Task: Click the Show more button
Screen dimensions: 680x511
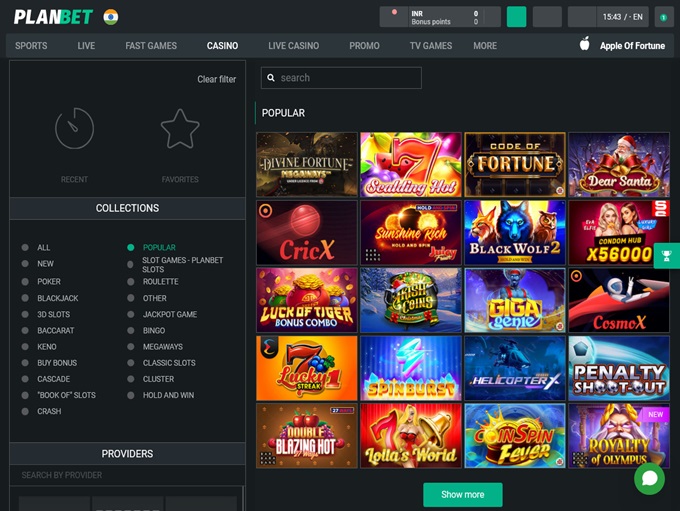Action: [463, 495]
